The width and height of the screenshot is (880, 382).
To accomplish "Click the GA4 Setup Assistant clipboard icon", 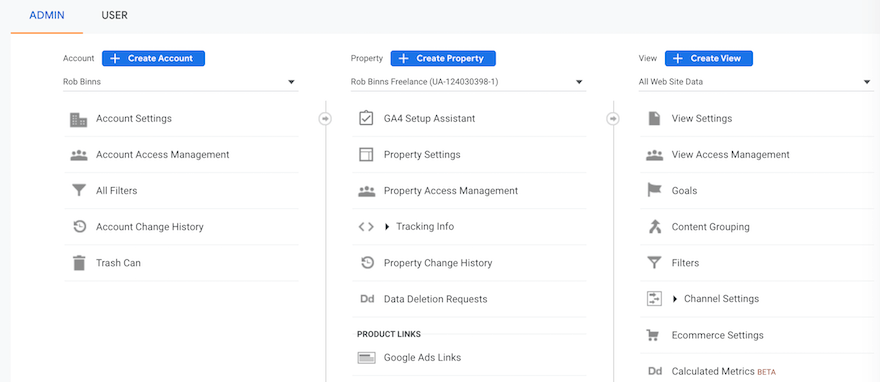I will point(366,118).
